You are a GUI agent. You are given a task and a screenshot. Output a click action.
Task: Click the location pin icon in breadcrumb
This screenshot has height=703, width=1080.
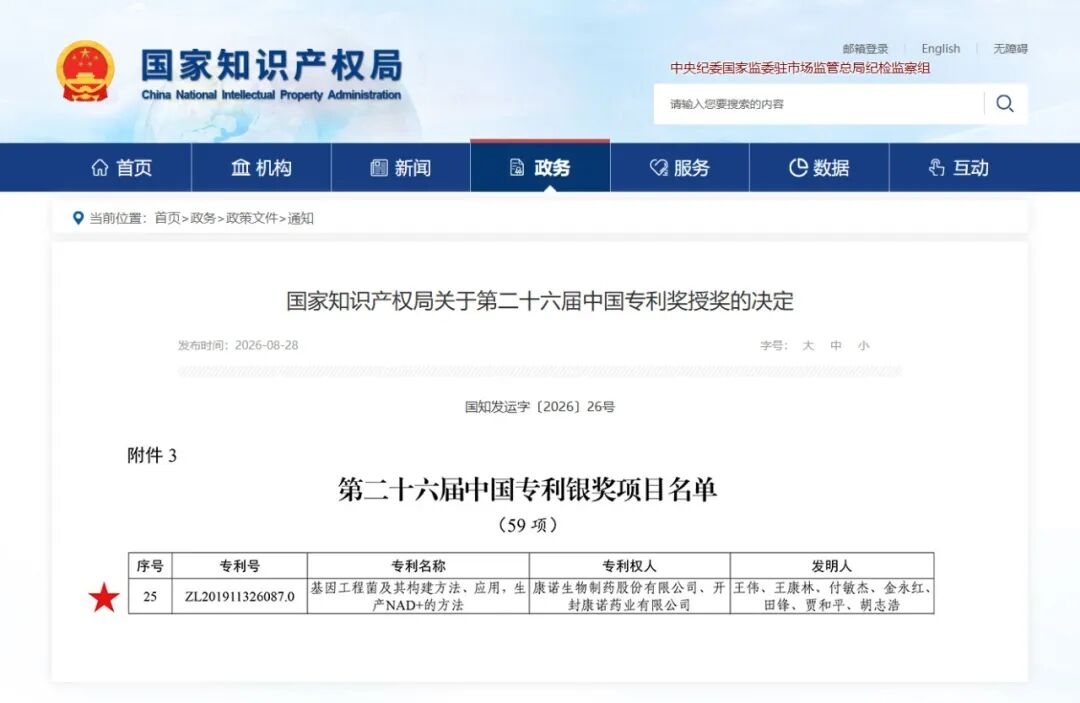tap(78, 218)
